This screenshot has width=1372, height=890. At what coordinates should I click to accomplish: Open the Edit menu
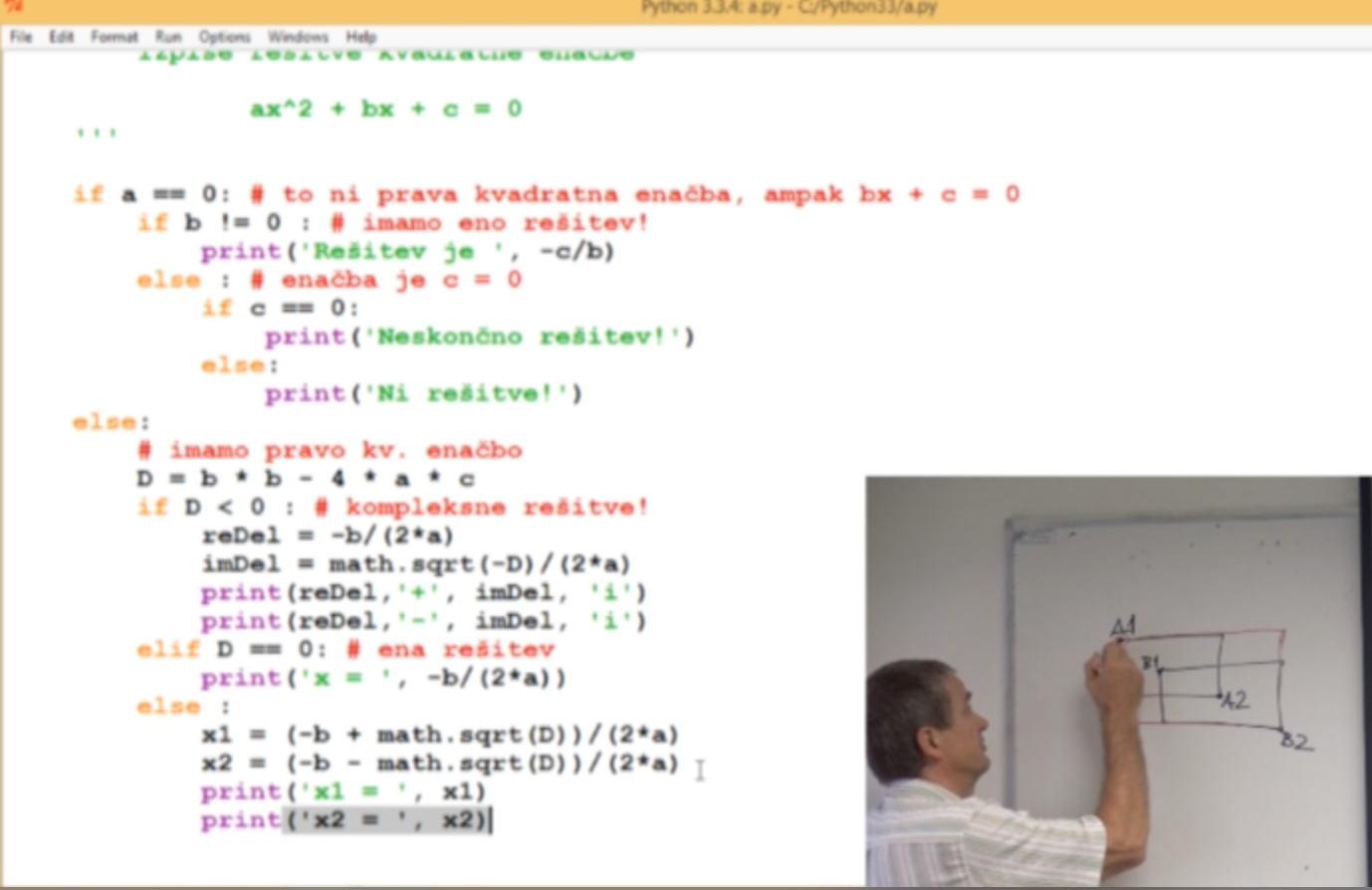(62, 37)
